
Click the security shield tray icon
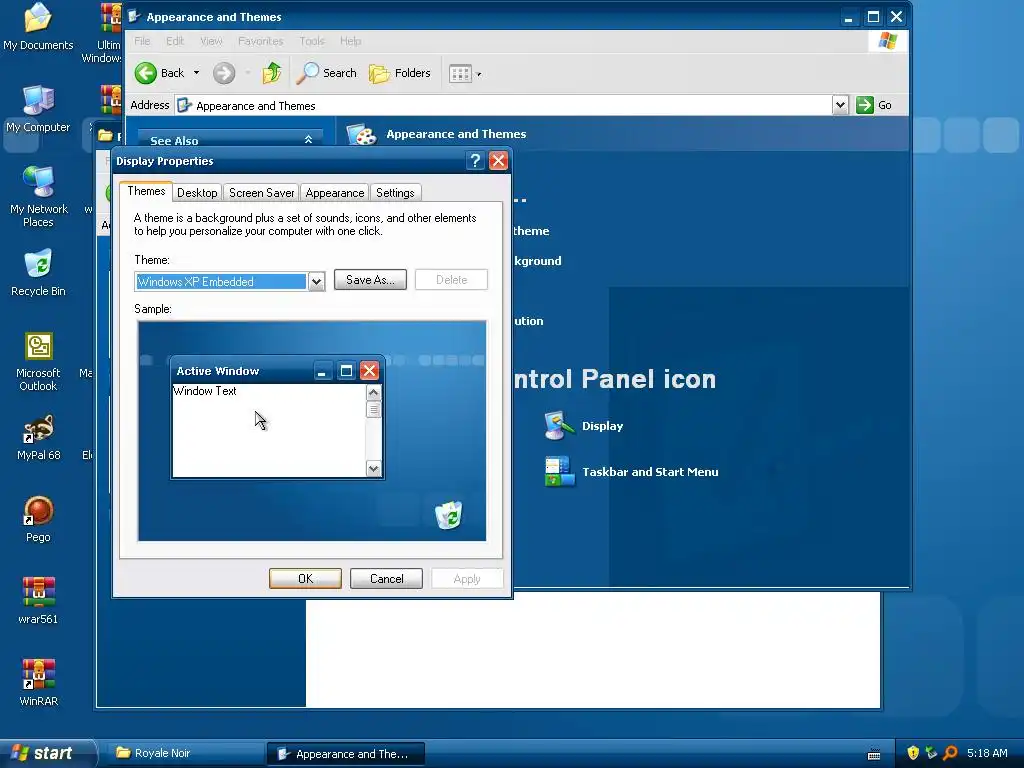point(913,753)
